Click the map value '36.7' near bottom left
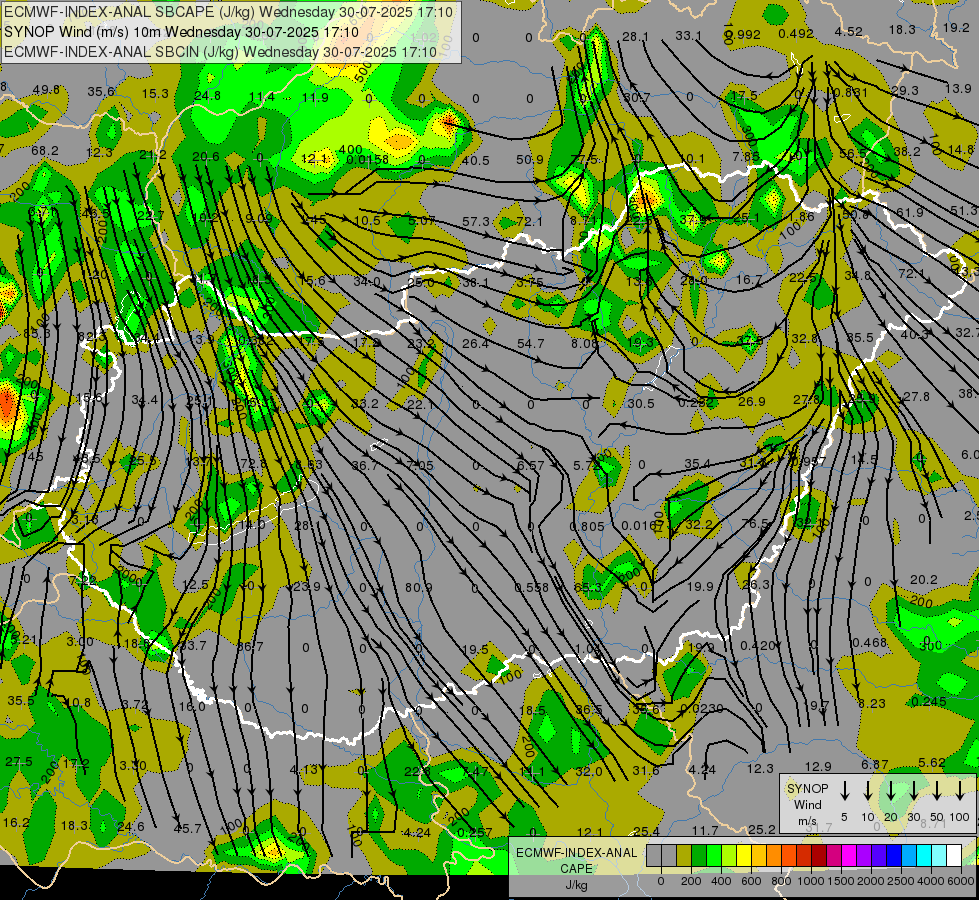Screen dimensions: 979x900 250,646
